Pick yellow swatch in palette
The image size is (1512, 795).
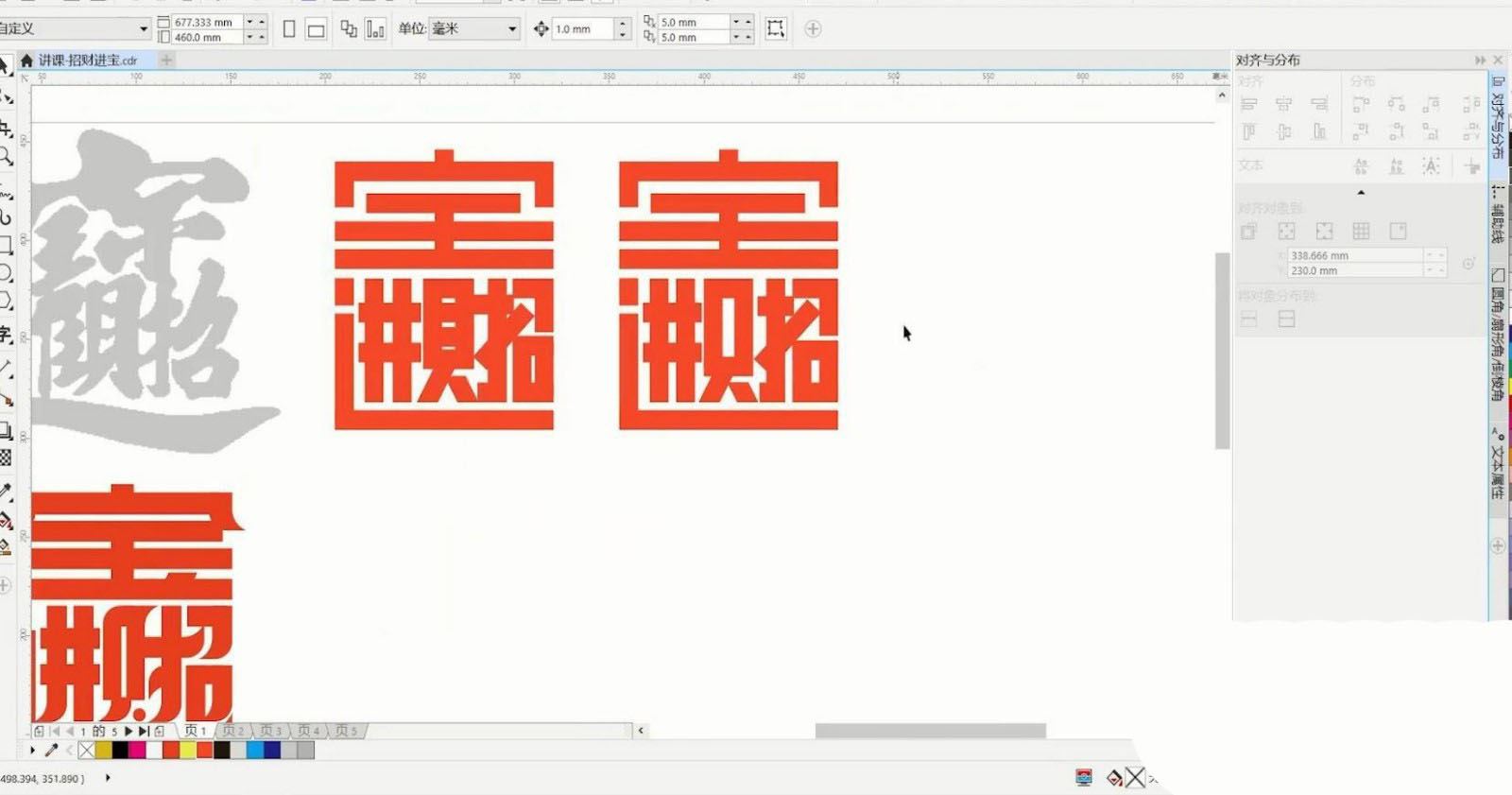[187, 750]
